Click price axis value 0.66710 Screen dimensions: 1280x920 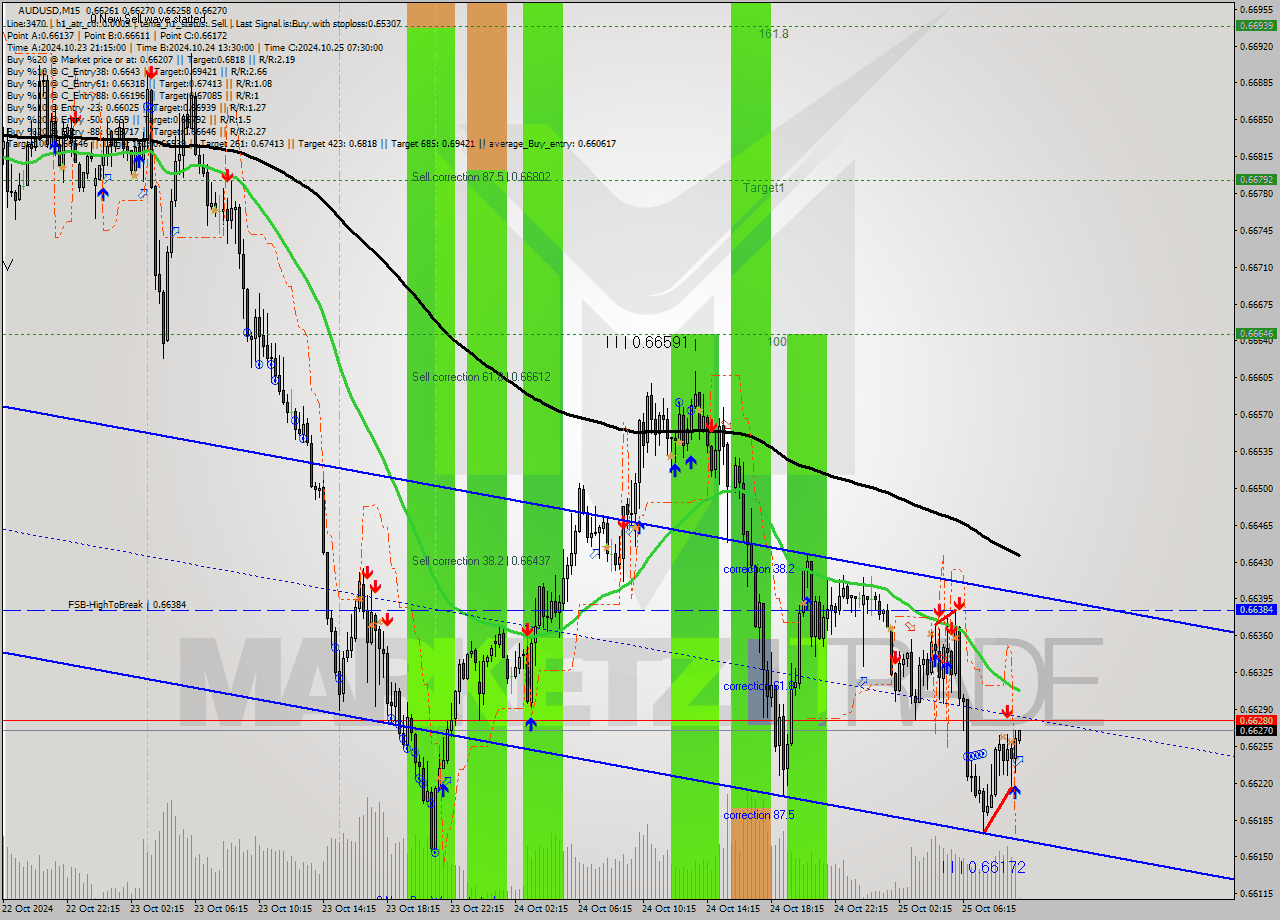1255,267
